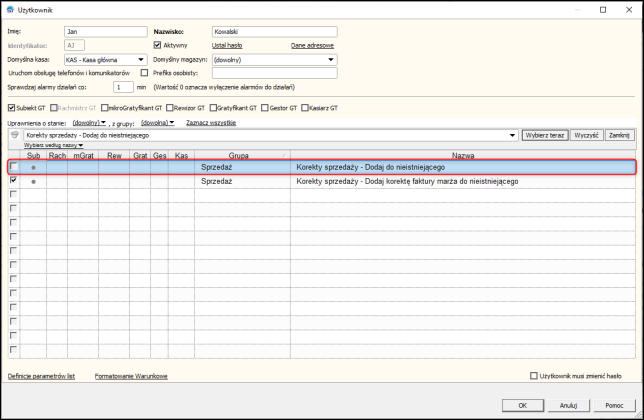Click the Prefiks osobisty input field
Screen dimensions: 644x420
tap(274, 73)
